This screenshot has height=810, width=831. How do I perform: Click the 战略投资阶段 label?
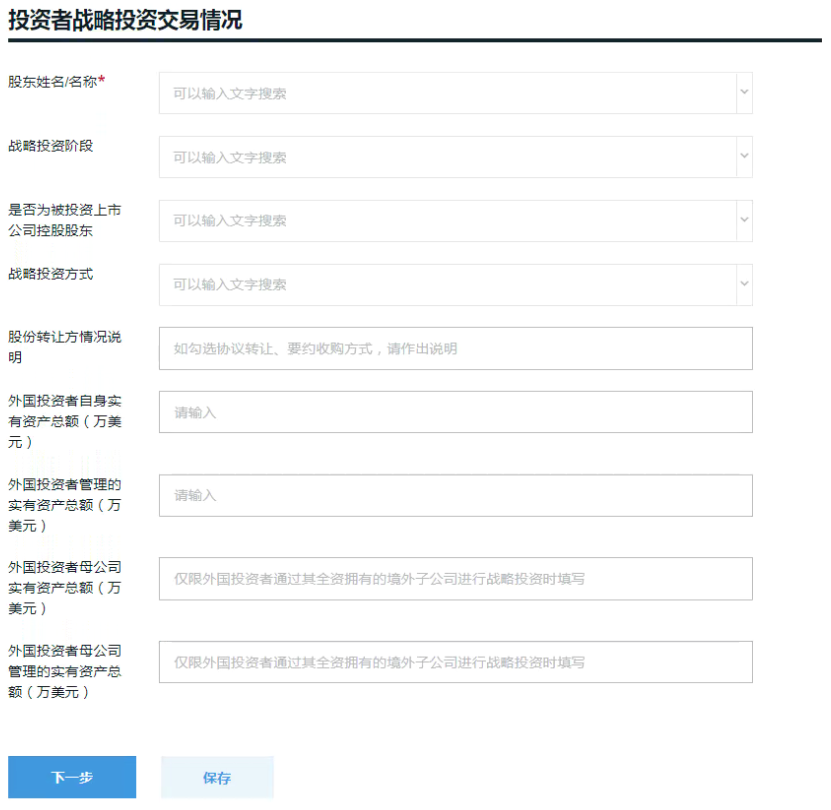(x=50, y=146)
